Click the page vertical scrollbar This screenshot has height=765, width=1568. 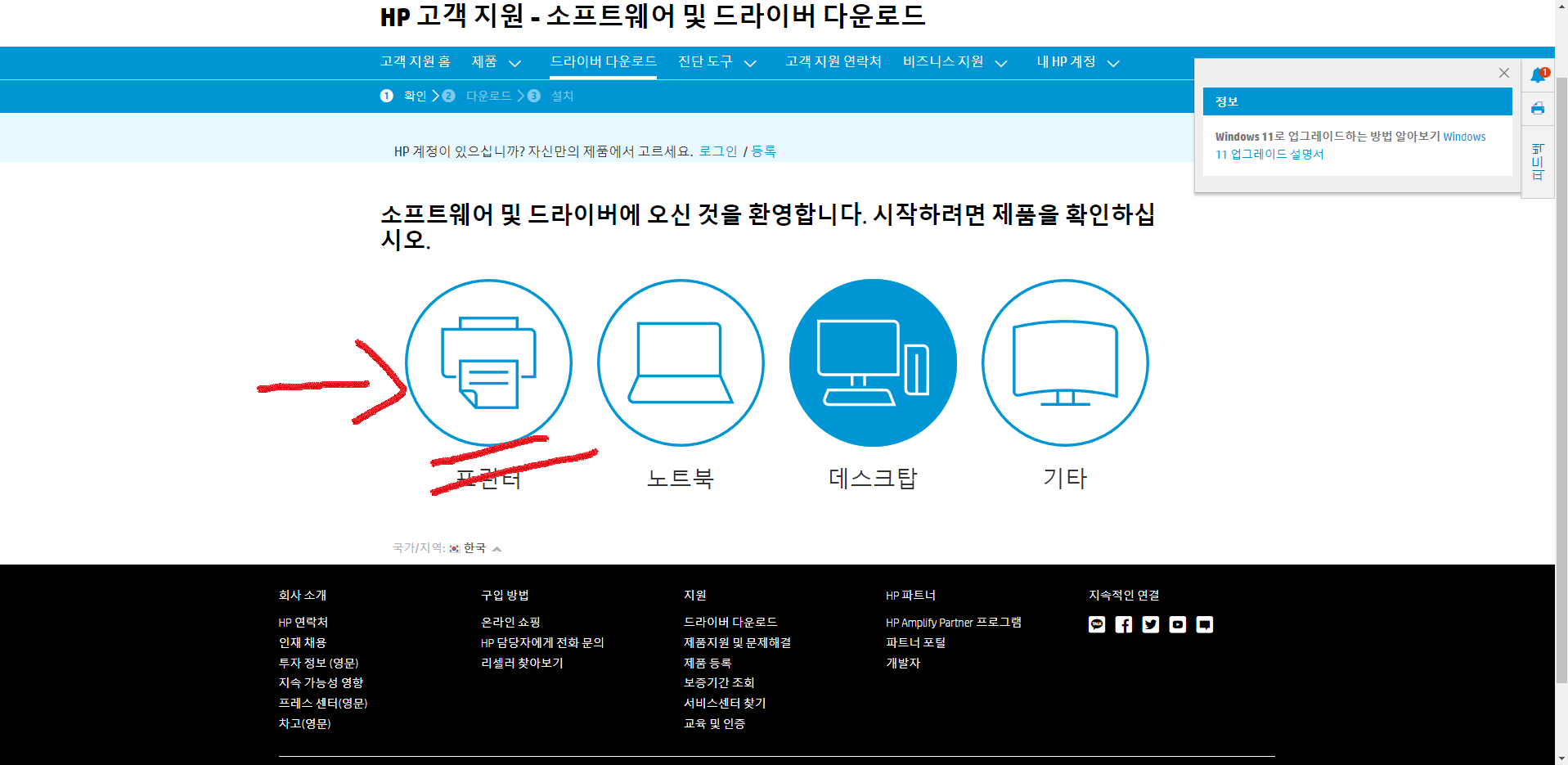pyautogui.click(x=1561, y=382)
